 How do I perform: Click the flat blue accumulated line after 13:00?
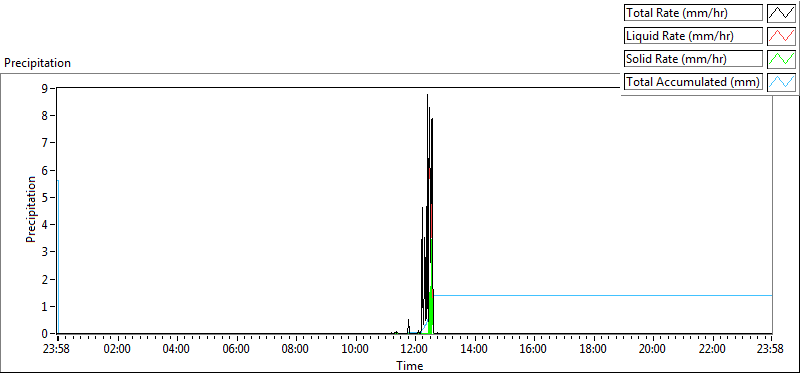[x=602, y=295]
